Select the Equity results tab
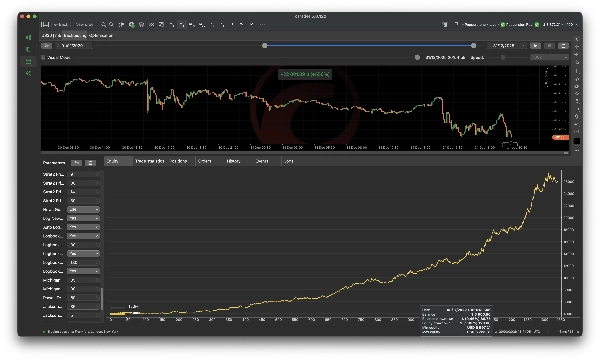600x360 pixels. click(118, 161)
